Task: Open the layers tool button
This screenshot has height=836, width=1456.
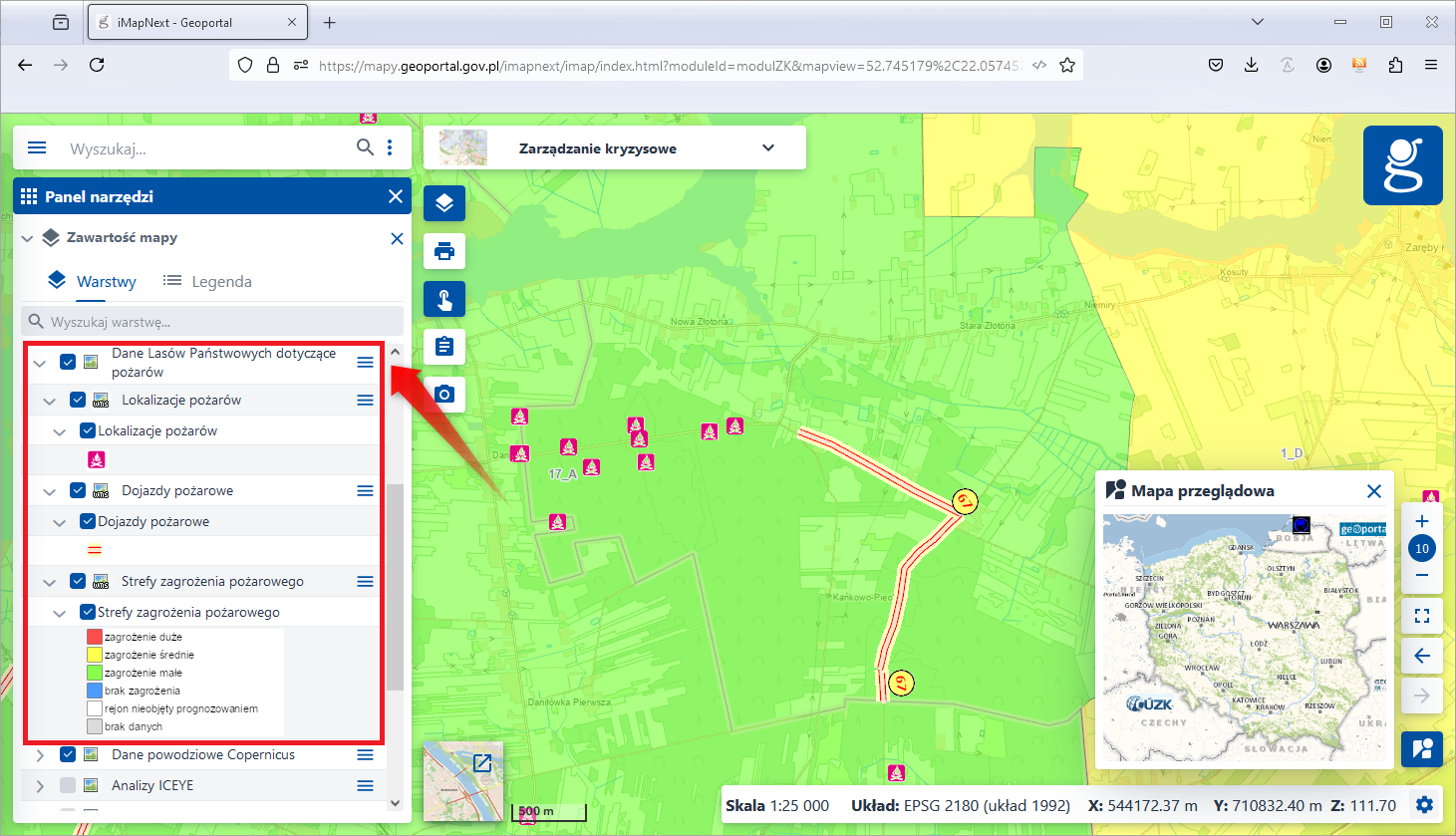Action: pyautogui.click(x=444, y=203)
